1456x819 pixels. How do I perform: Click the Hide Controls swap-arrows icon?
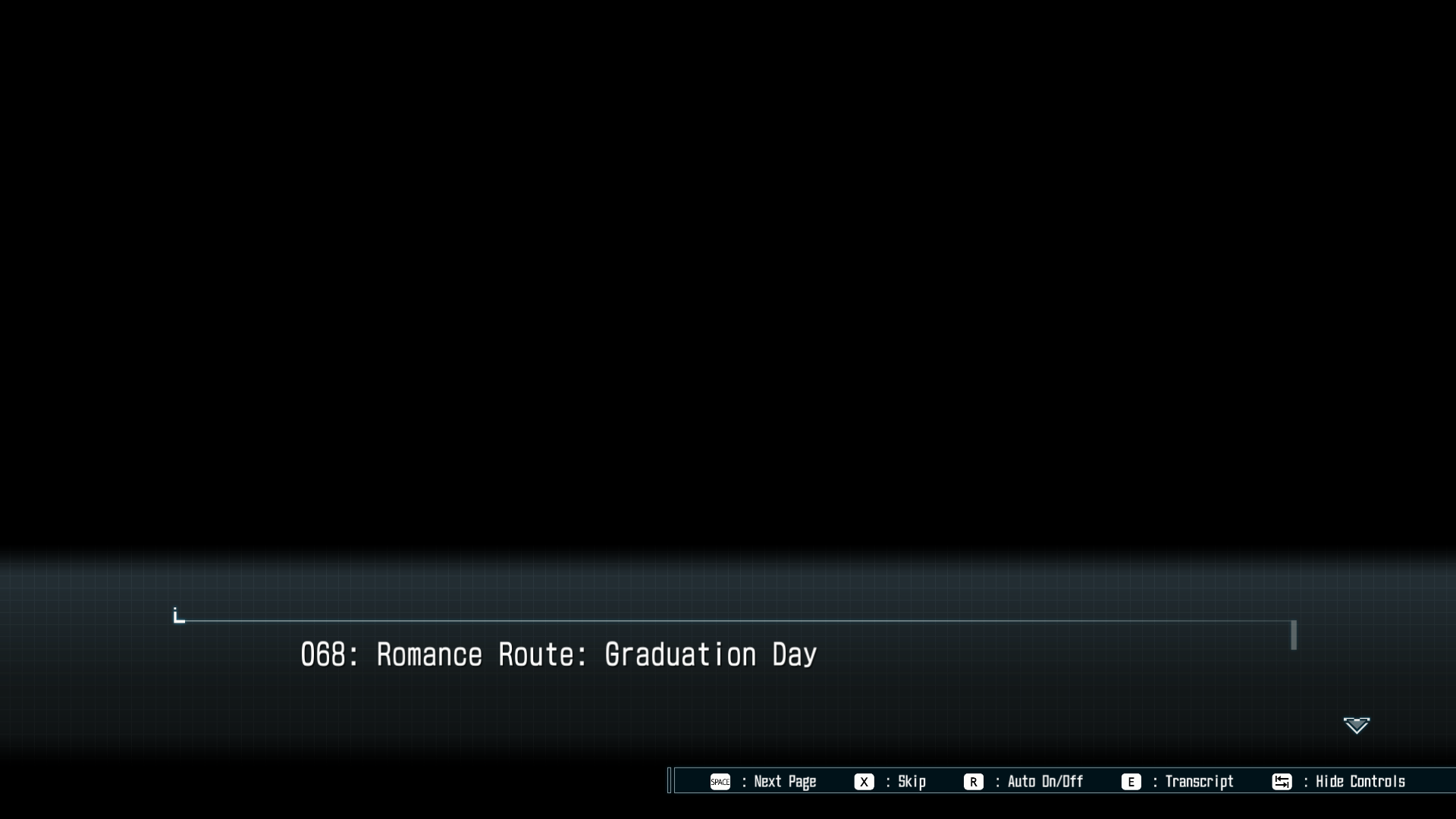pos(1282,782)
